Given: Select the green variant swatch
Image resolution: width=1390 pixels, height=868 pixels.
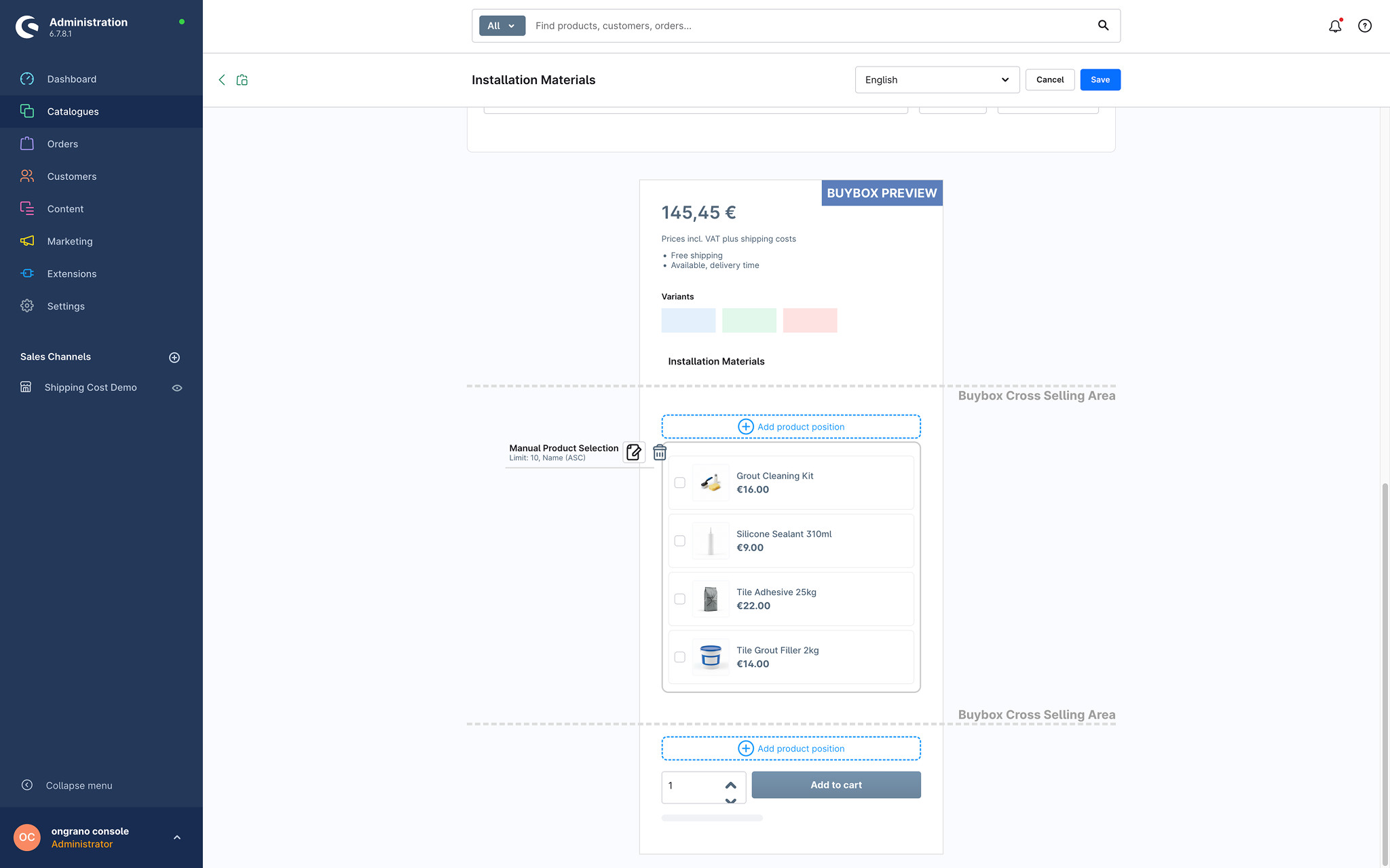Looking at the screenshot, I should coord(749,320).
